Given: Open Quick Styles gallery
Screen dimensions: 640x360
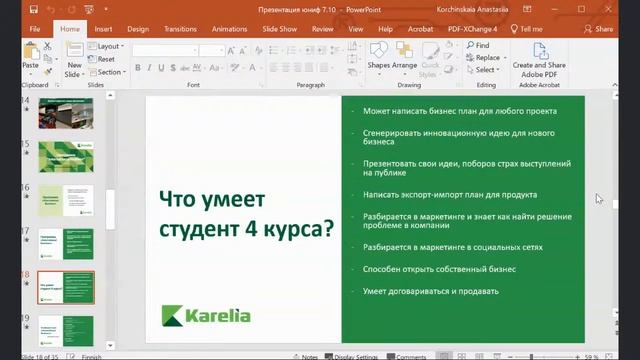Looking at the screenshot, I should click(x=430, y=60).
